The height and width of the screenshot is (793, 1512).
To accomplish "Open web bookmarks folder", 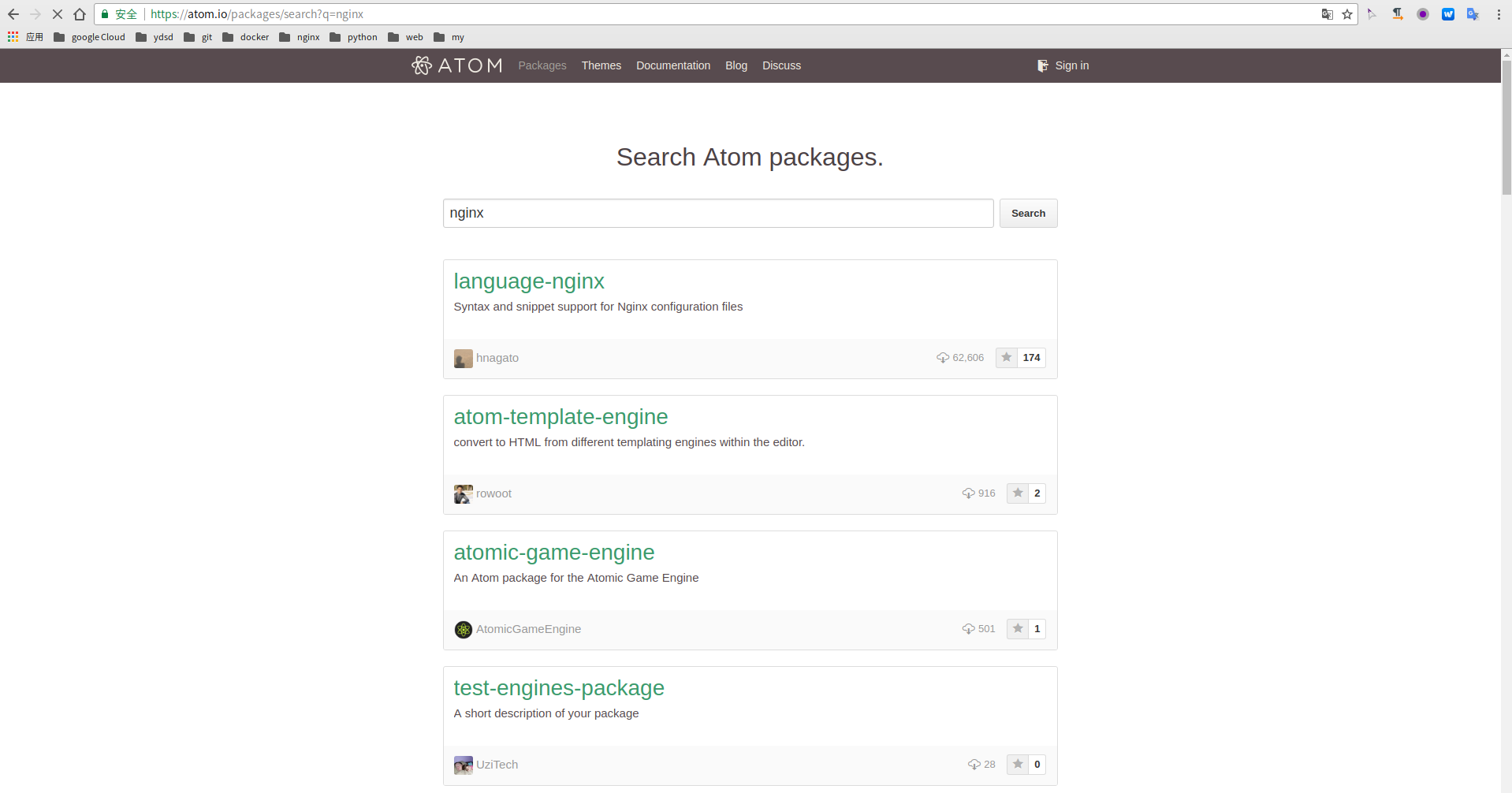I will point(405,37).
